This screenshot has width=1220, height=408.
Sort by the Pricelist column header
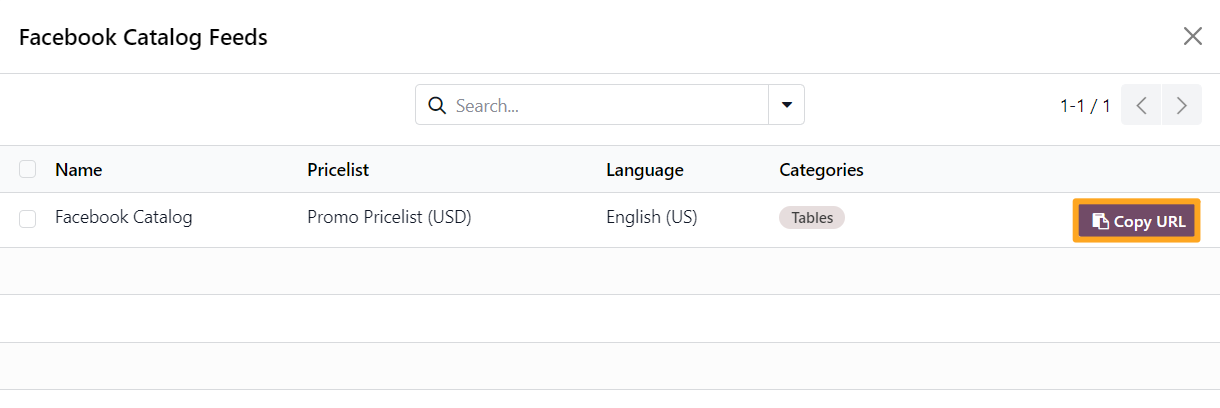point(338,170)
